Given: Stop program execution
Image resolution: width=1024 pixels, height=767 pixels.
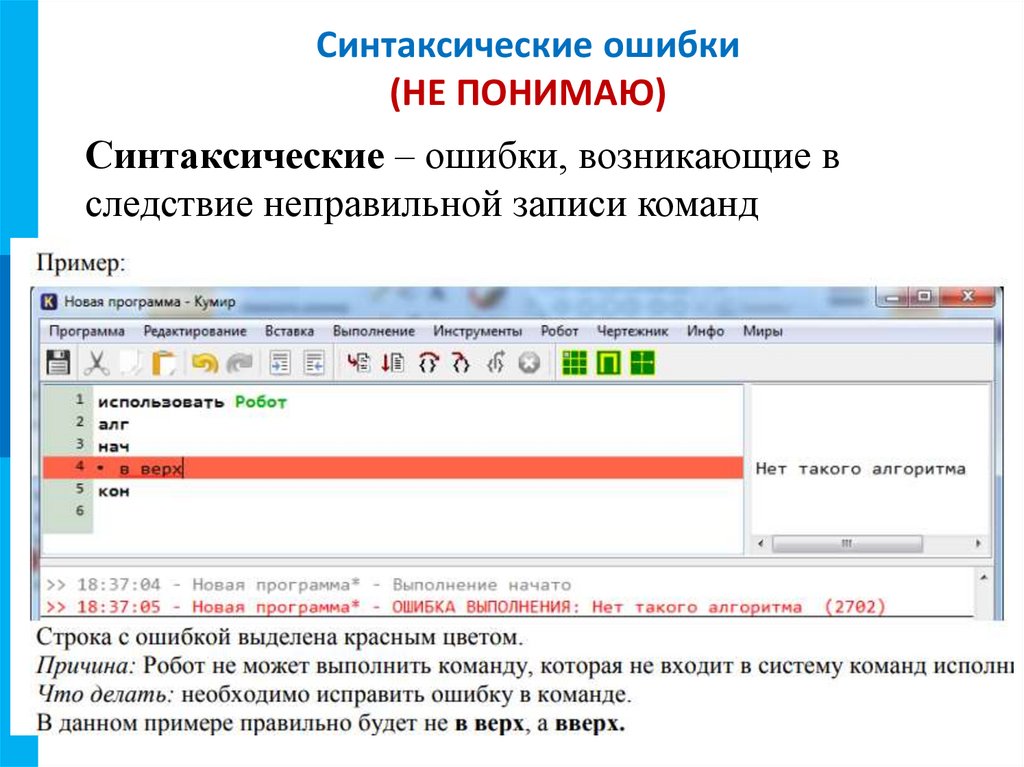Looking at the screenshot, I should 527,364.
